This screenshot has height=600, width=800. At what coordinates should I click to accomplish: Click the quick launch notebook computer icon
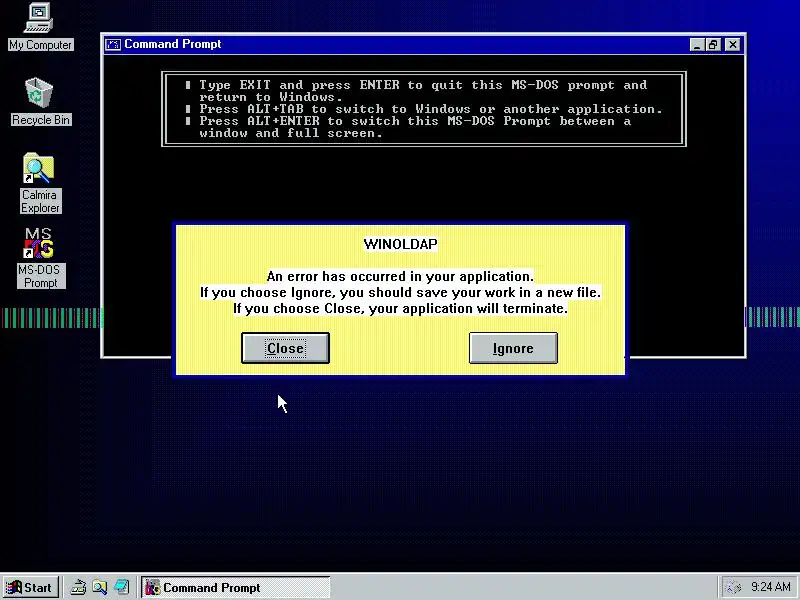coord(122,587)
